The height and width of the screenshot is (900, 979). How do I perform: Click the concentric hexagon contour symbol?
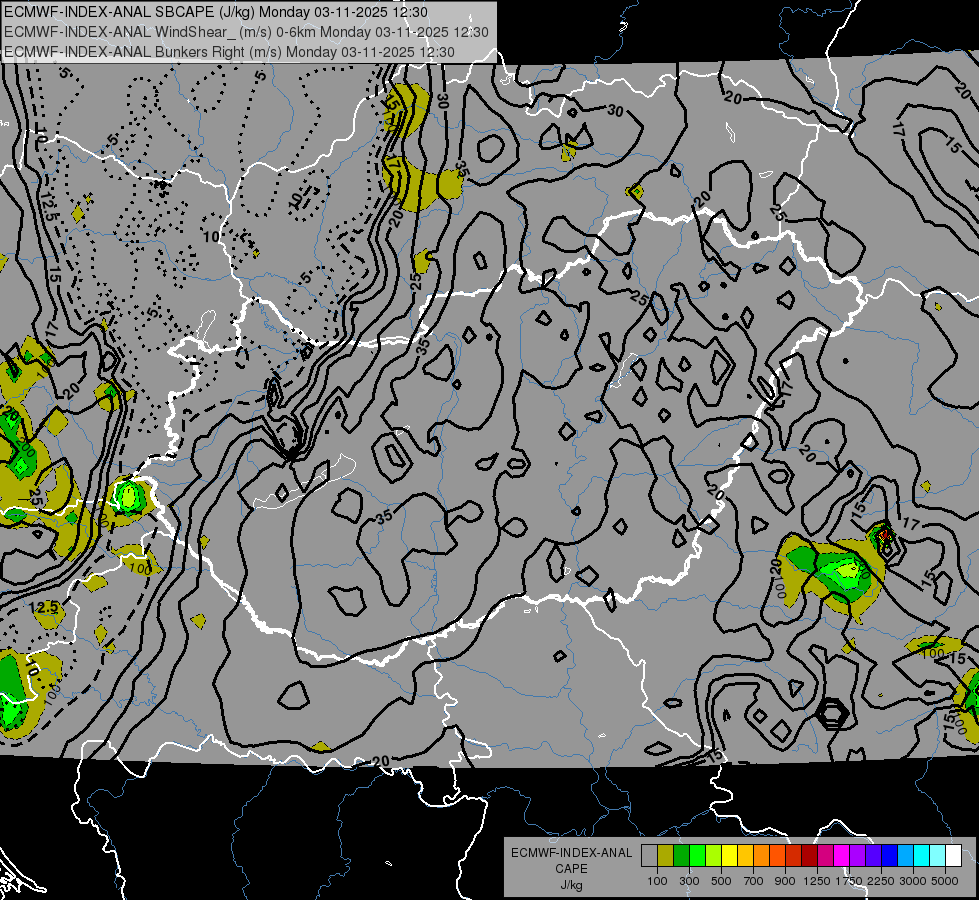coord(832,713)
